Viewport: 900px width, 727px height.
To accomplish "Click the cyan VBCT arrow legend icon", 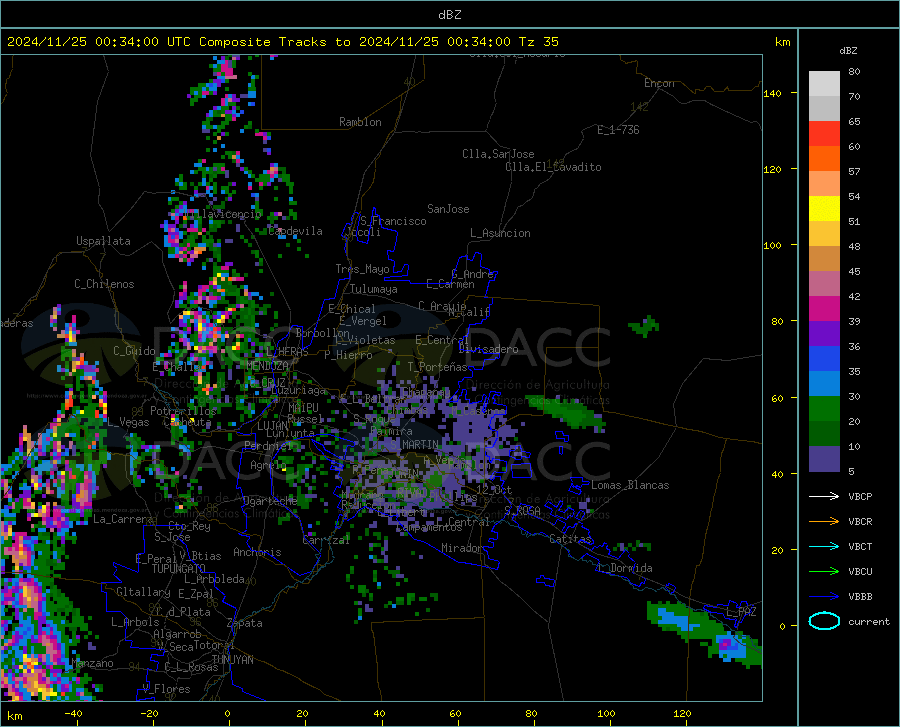I will point(824,546).
